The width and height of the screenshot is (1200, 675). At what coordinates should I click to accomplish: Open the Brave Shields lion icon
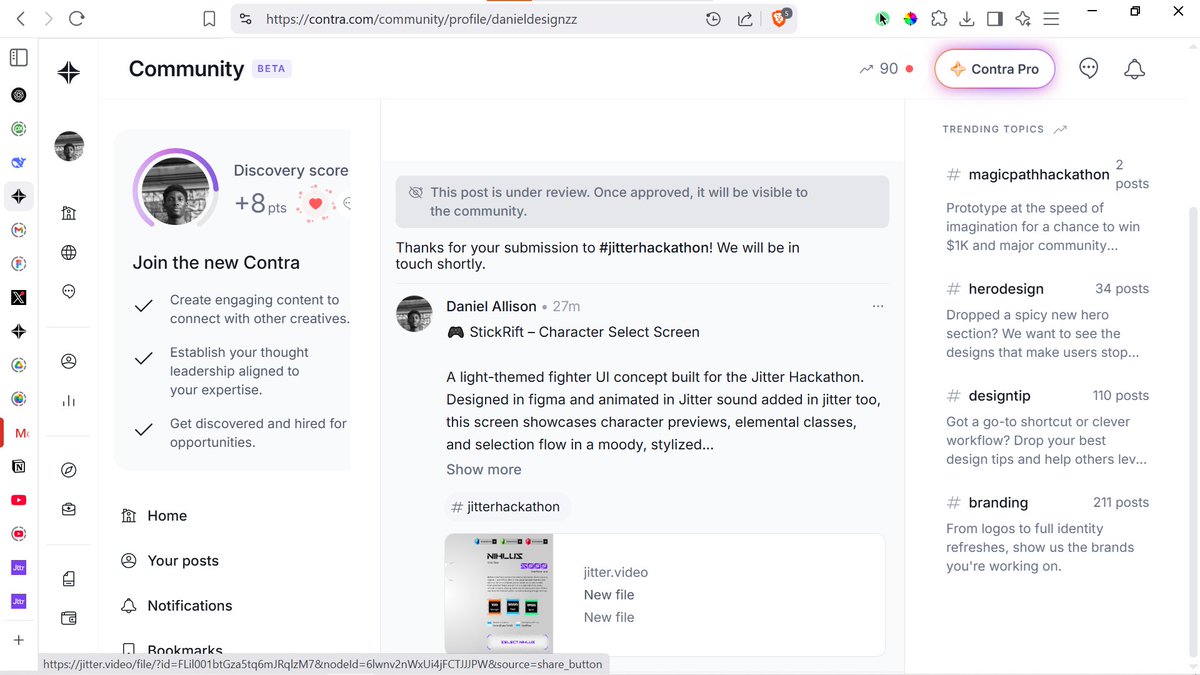[x=781, y=18]
